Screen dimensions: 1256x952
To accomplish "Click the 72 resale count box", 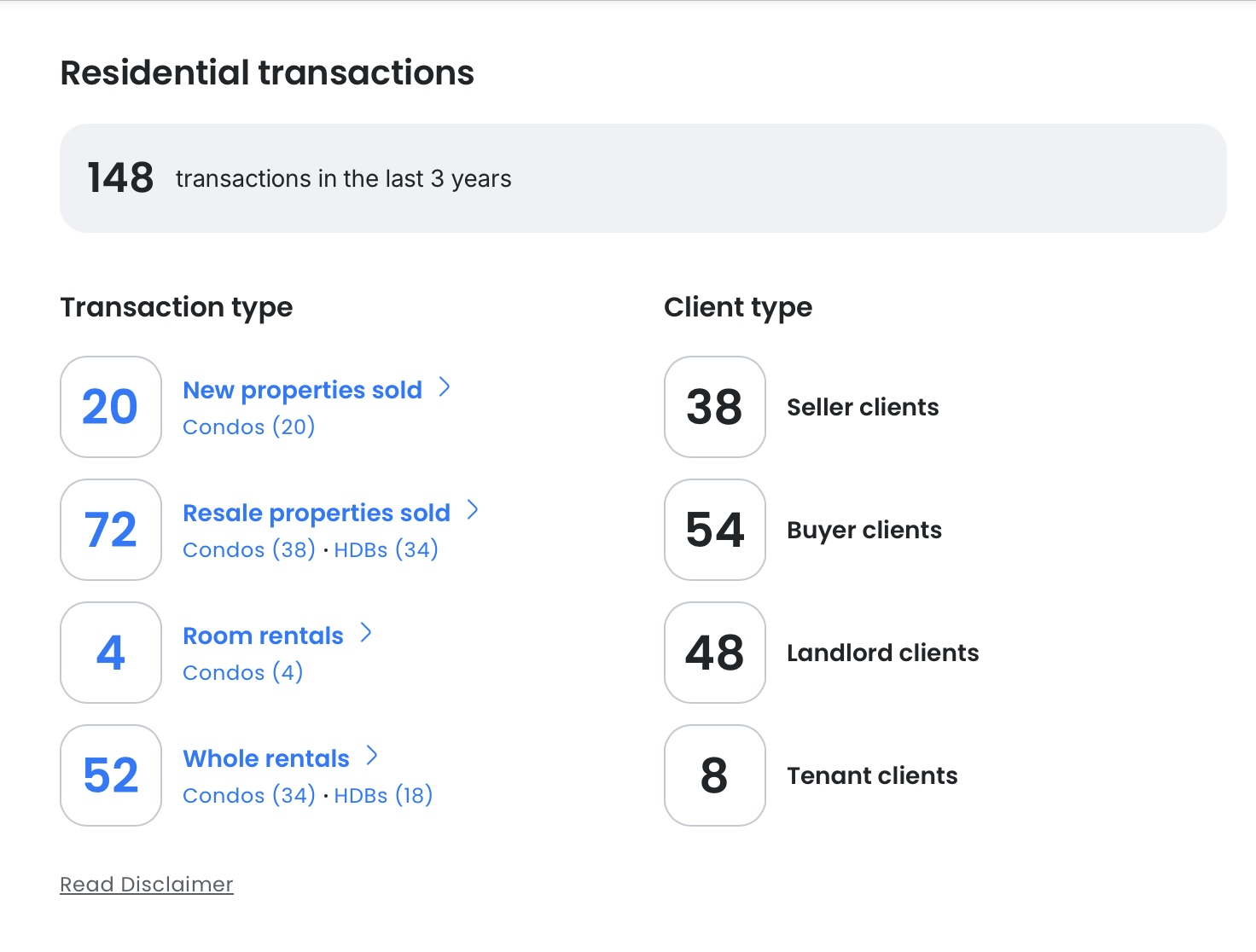I will tap(111, 530).
